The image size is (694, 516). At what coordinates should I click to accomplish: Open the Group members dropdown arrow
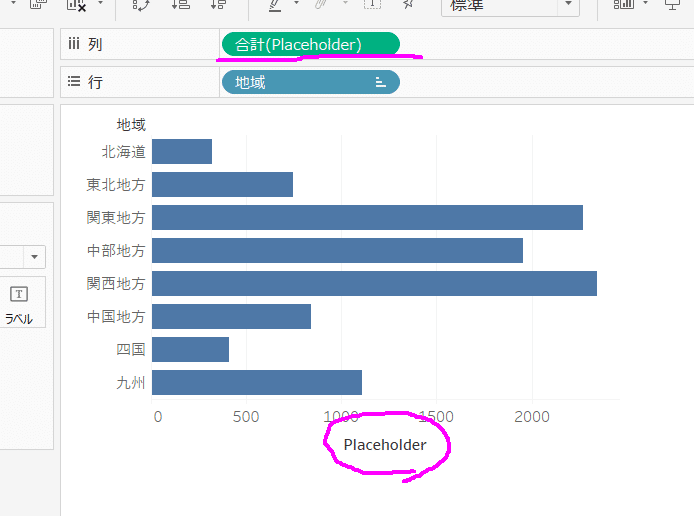click(x=345, y=4)
